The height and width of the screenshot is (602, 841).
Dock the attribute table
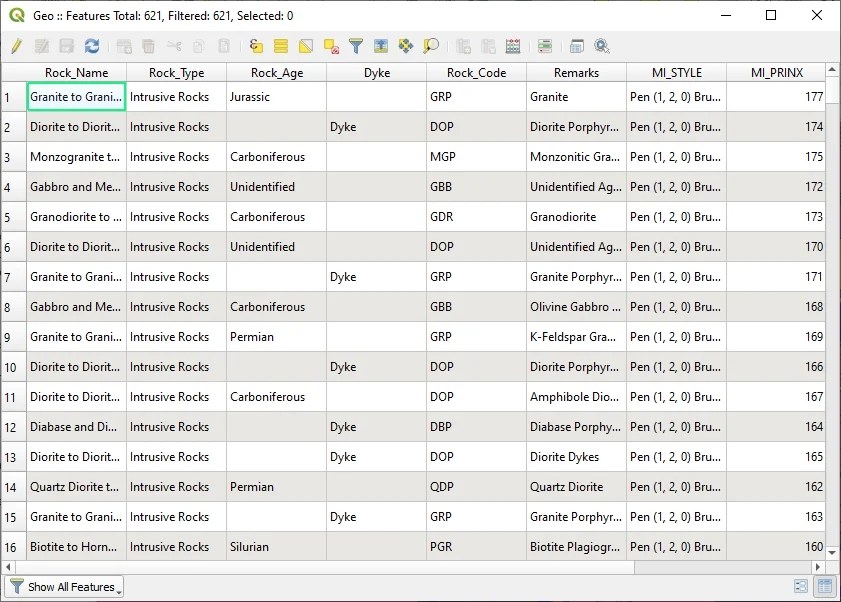(x=577, y=46)
